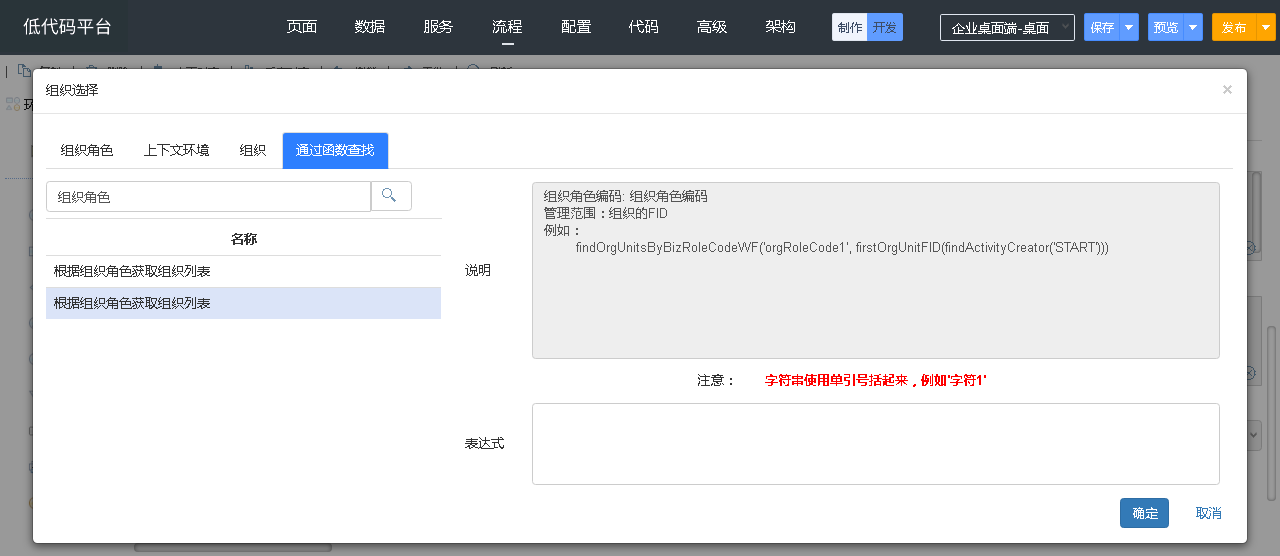Image resolution: width=1280 pixels, height=556 pixels.
Task: Close the 组织选择 dialog with X
Action: [1227, 90]
